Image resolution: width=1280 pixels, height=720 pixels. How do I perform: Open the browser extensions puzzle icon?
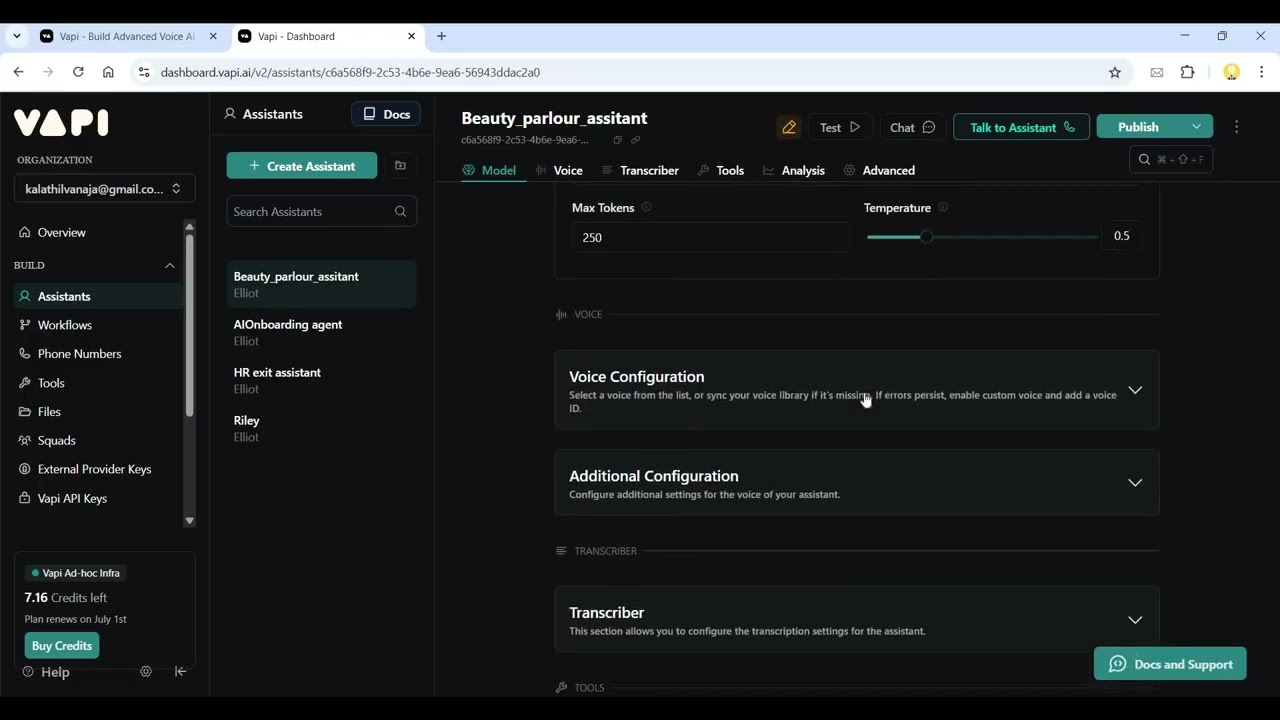tap(1188, 72)
